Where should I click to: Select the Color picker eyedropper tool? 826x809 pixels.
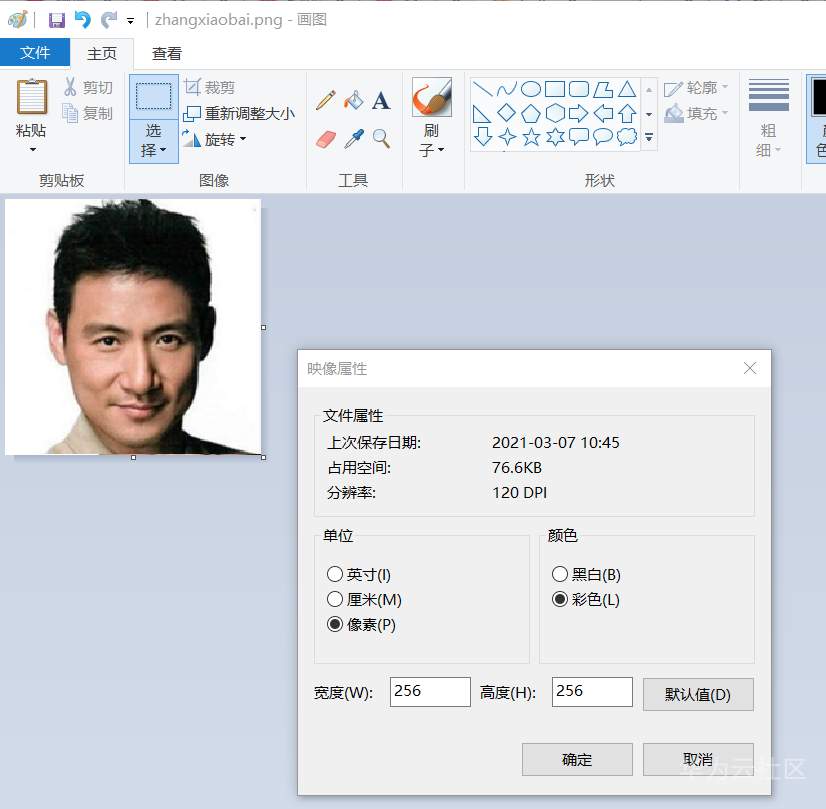(354, 137)
